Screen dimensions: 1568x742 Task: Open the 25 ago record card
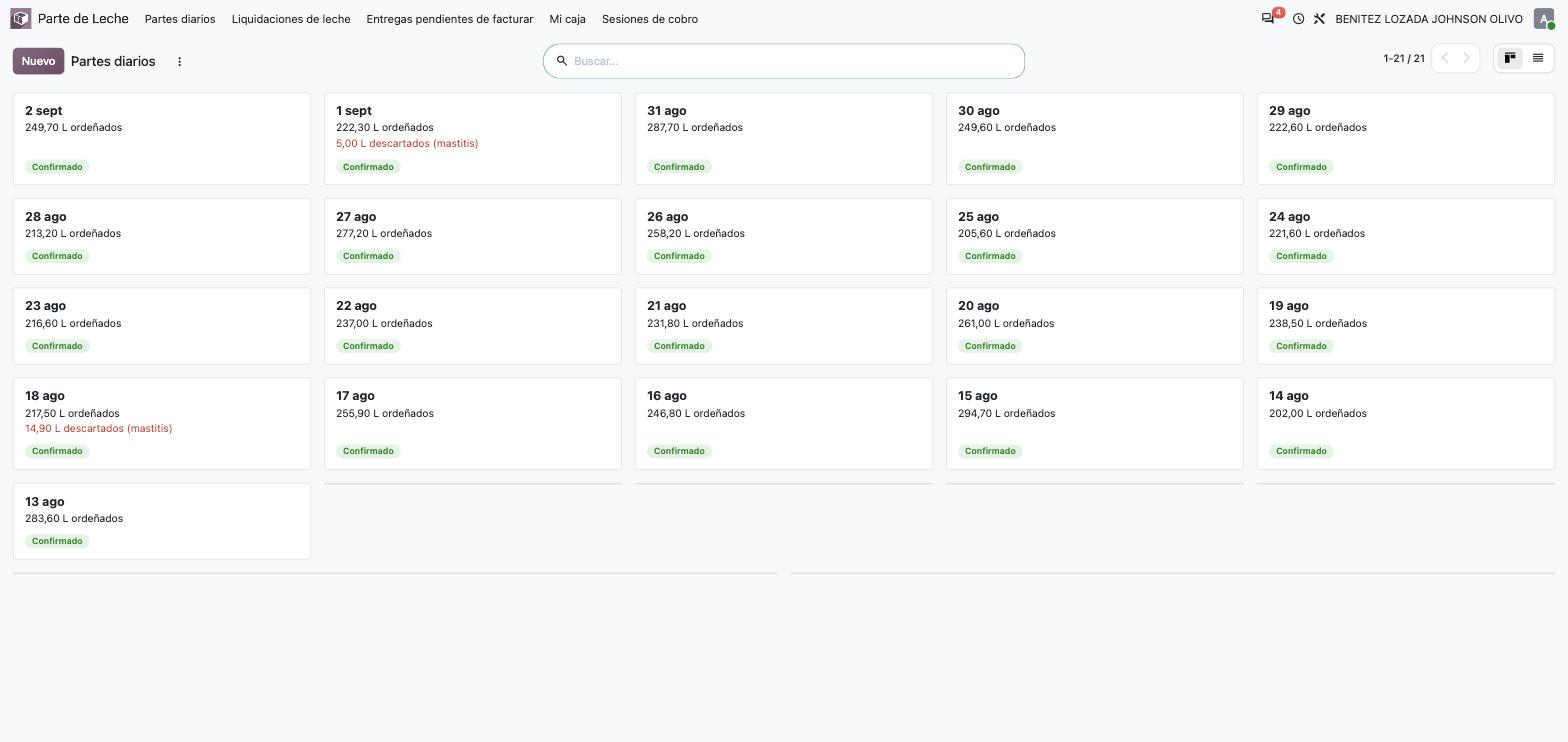pos(1095,236)
